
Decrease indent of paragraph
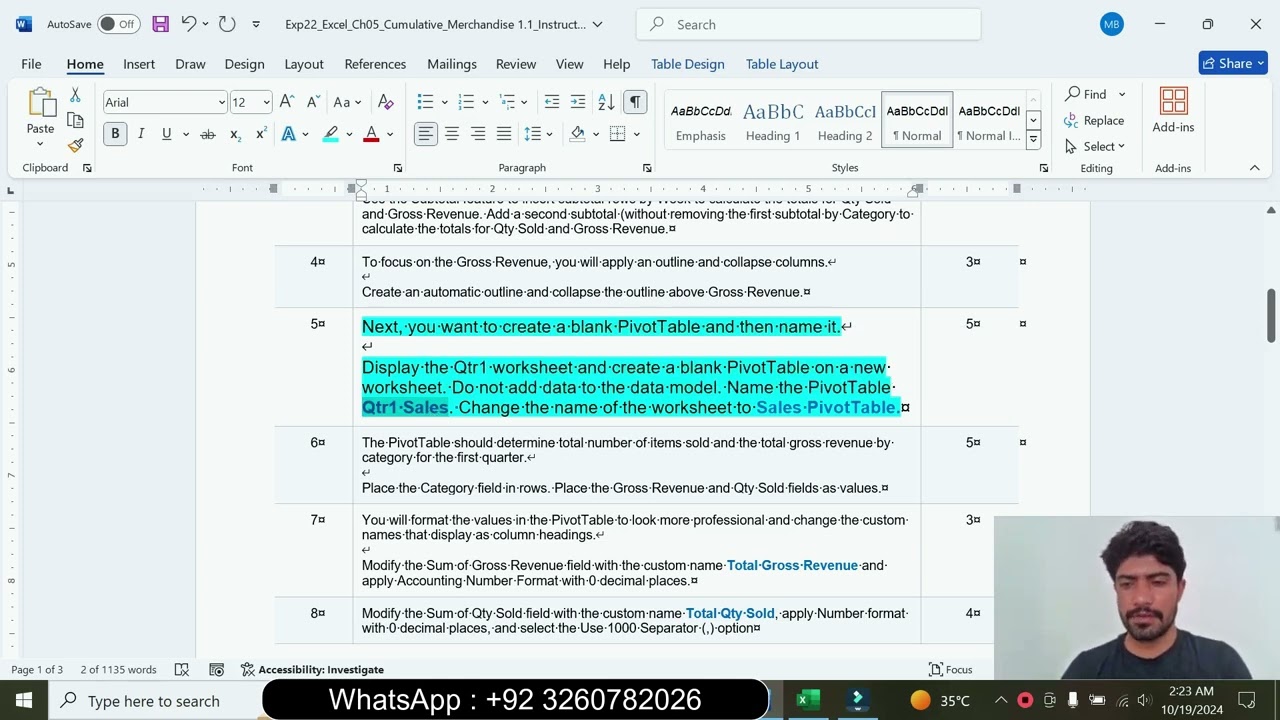tap(552, 102)
